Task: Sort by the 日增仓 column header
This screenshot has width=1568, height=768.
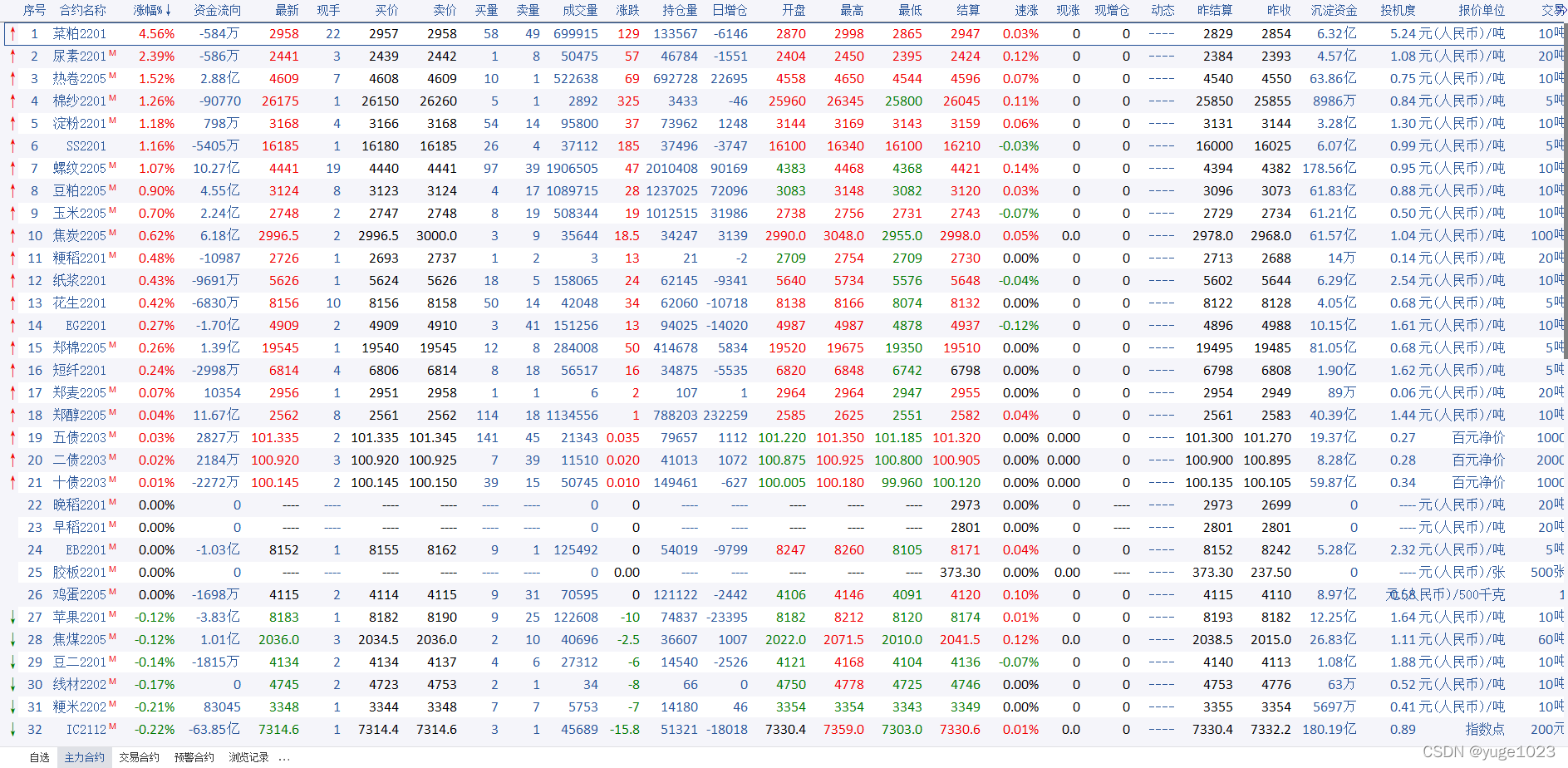Action: pyautogui.click(x=730, y=10)
